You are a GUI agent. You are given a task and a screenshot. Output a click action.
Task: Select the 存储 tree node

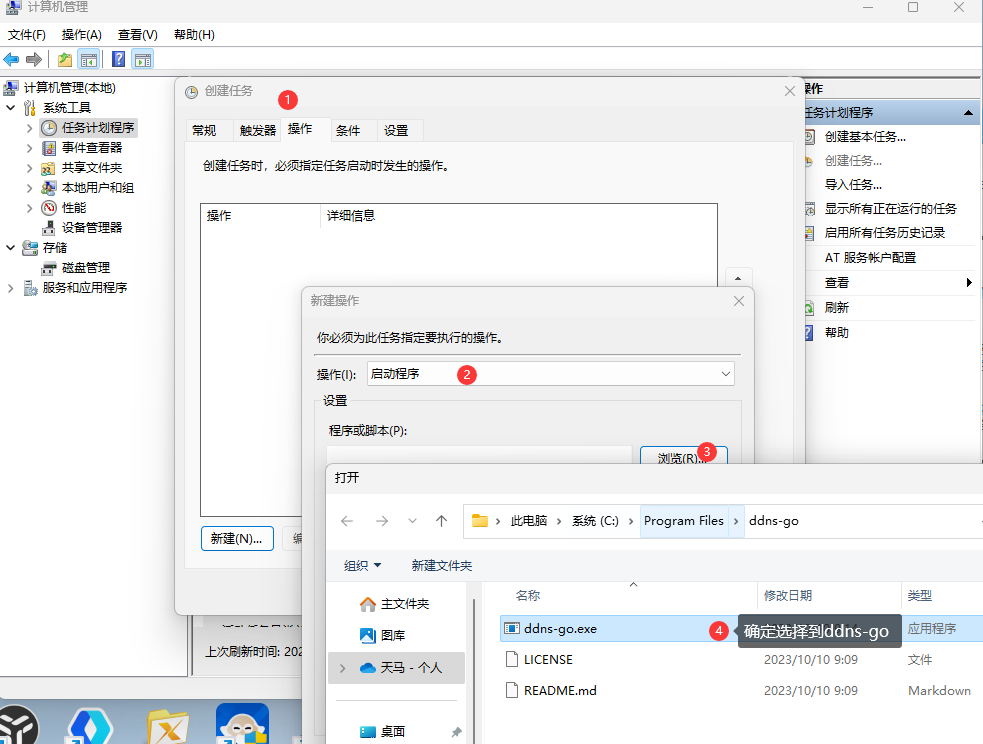pyautogui.click(x=55, y=248)
